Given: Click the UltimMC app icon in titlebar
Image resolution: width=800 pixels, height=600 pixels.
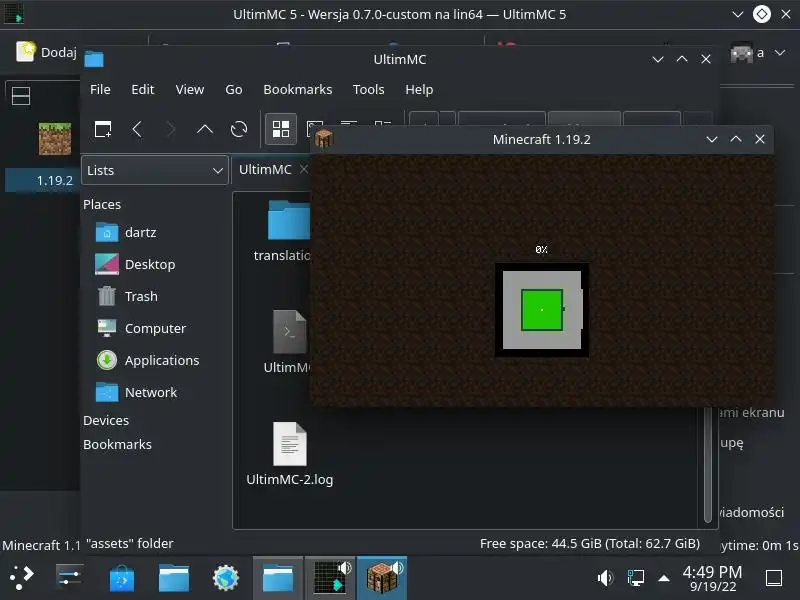Looking at the screenshot, I should pyautogui.click(x=14, y=14).
